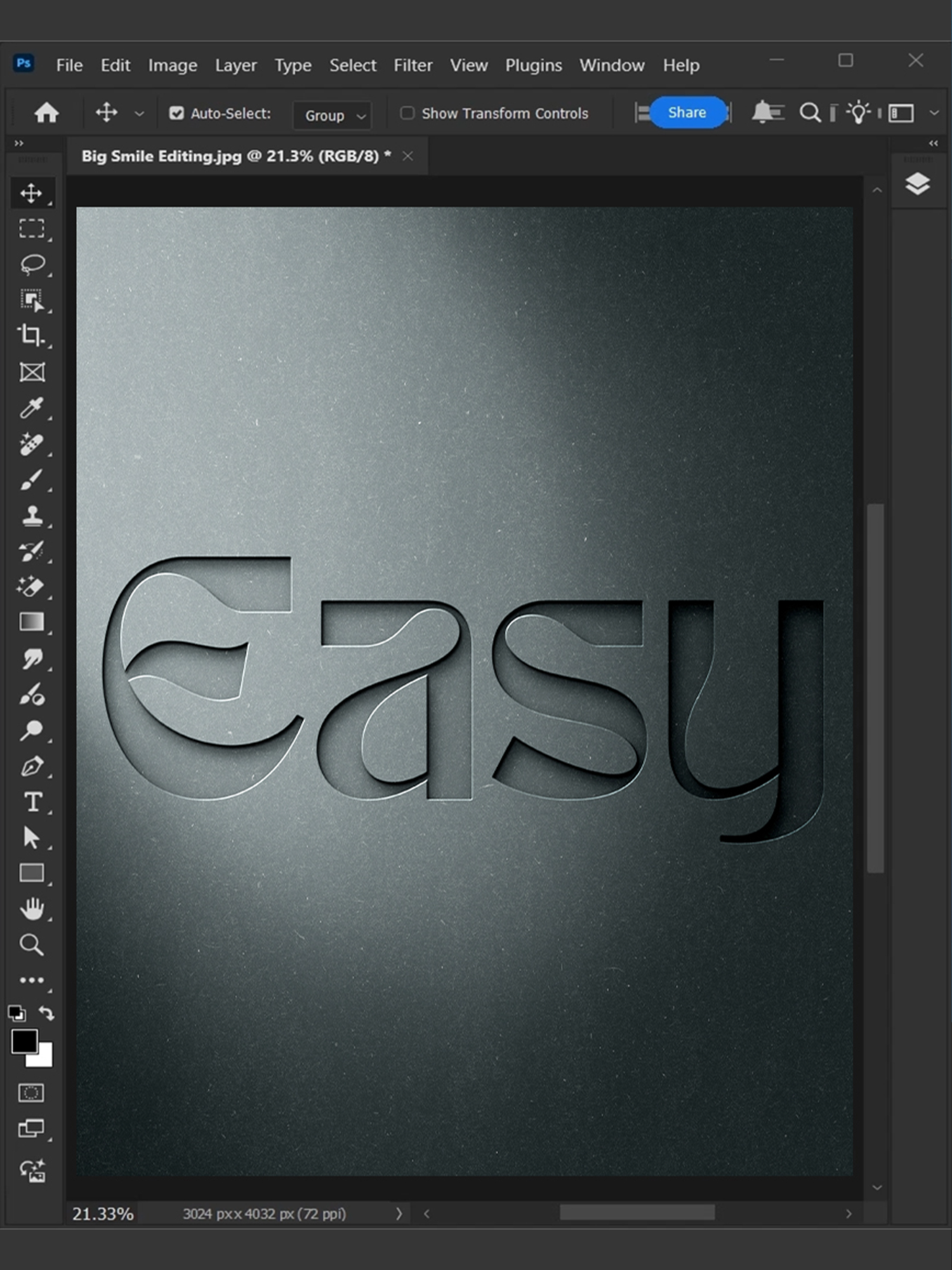The height and width of the screenshot is (1270, 952).
Task: Collapse the right panel dock
Action: click(x=934, y=144)
